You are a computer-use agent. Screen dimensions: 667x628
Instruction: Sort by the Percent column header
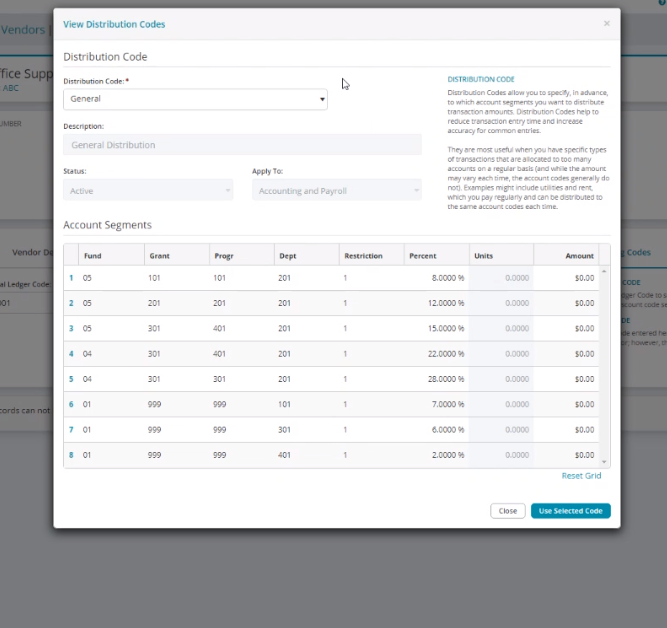[437, 256]
